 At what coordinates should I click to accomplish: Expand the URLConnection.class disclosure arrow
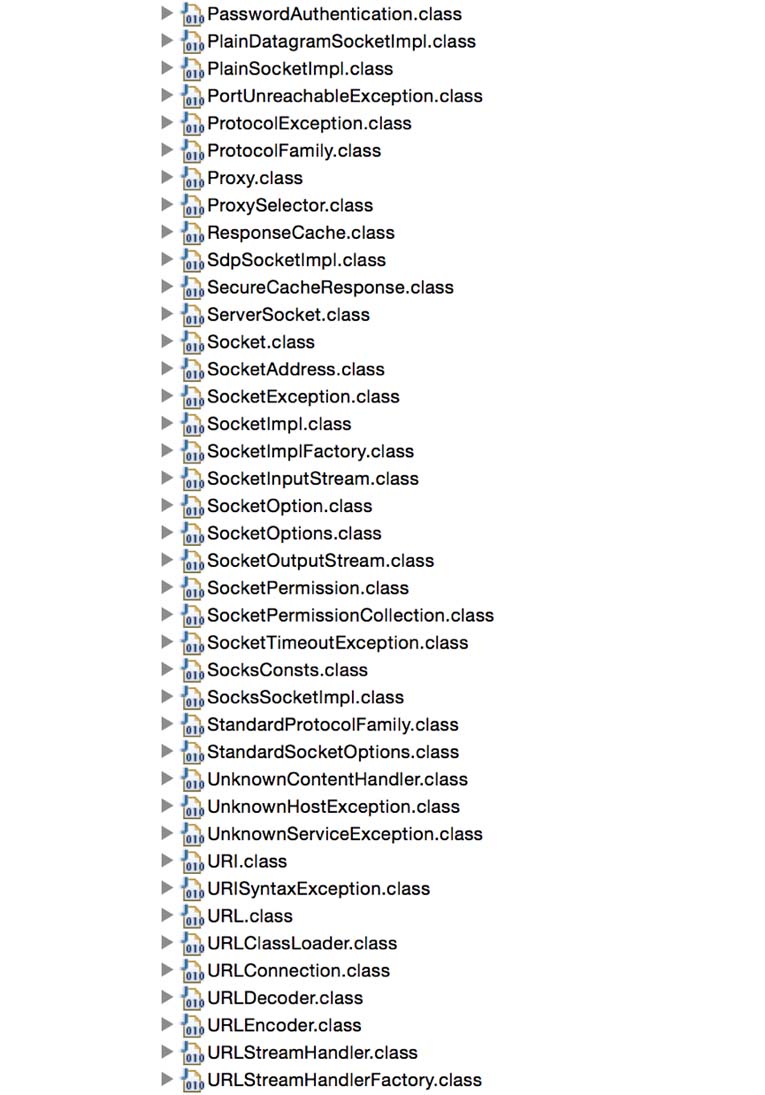click(167, 969)
